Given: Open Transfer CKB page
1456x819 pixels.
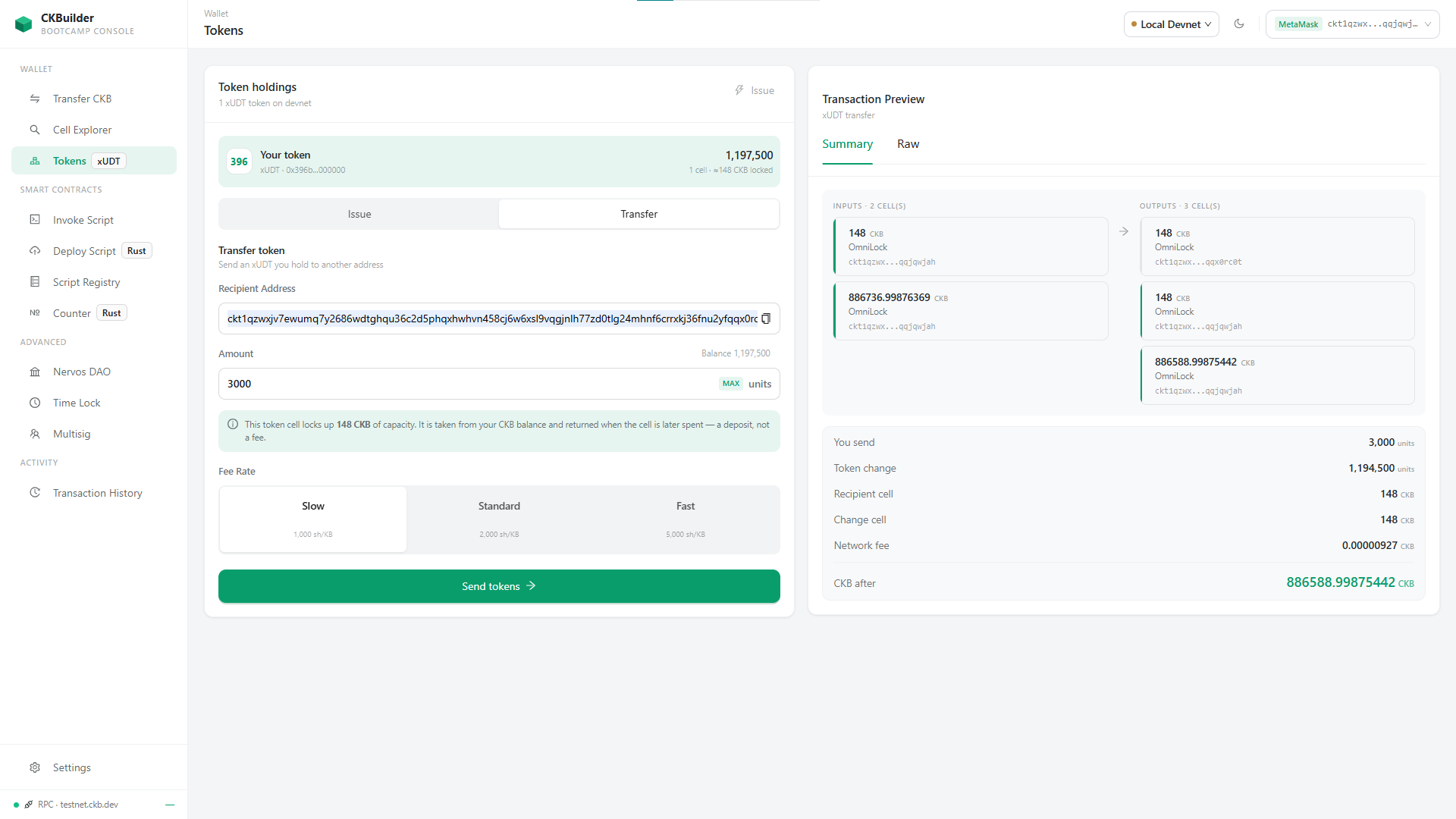Looking at the screenshot, I should click(x=94, y=99).
